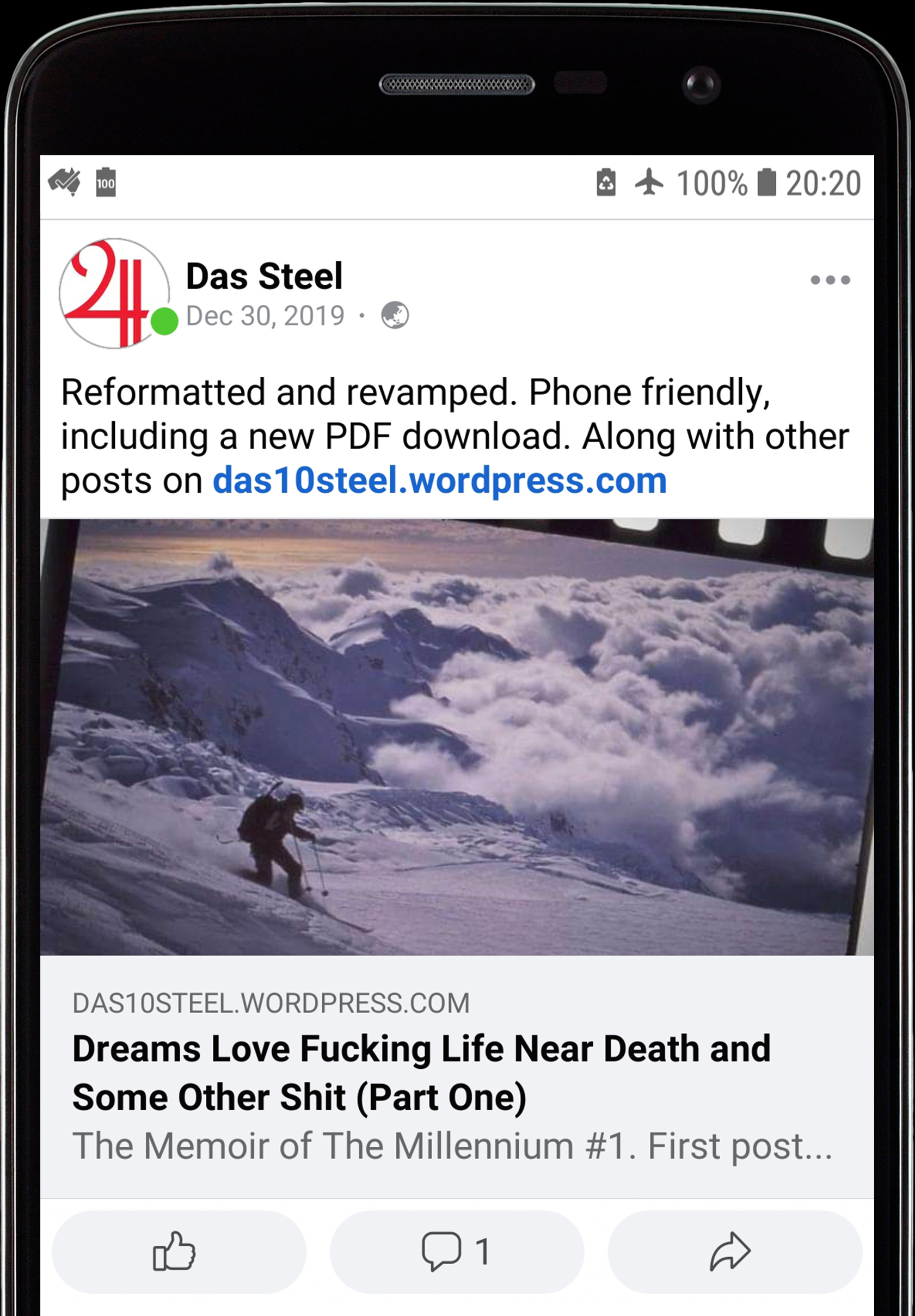Image resolution: width=915 pixels, height=1316 pixels.
Task: Open the Dreams Love Life article title
Action: [422, 1073]
